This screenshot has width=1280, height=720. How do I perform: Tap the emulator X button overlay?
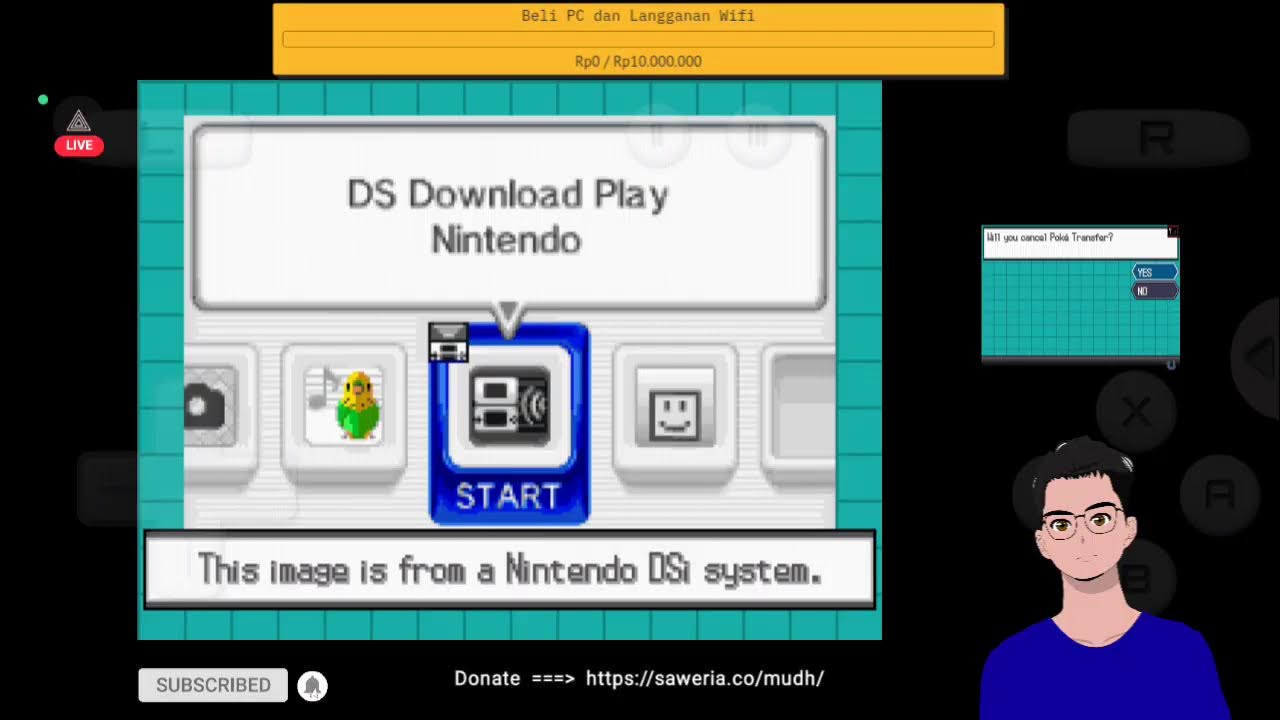point(1135,411)
